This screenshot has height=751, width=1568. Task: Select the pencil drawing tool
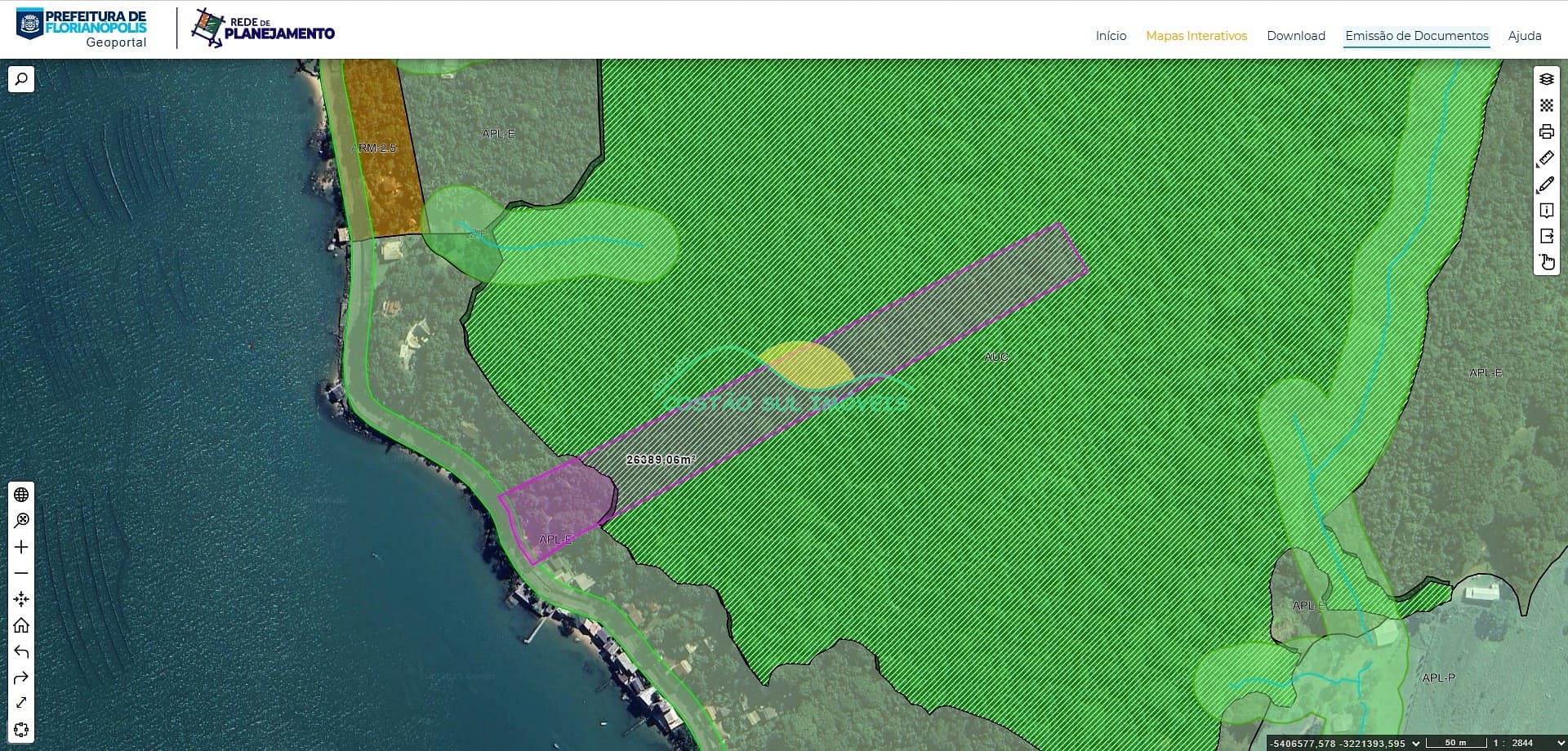(1546, 184)
